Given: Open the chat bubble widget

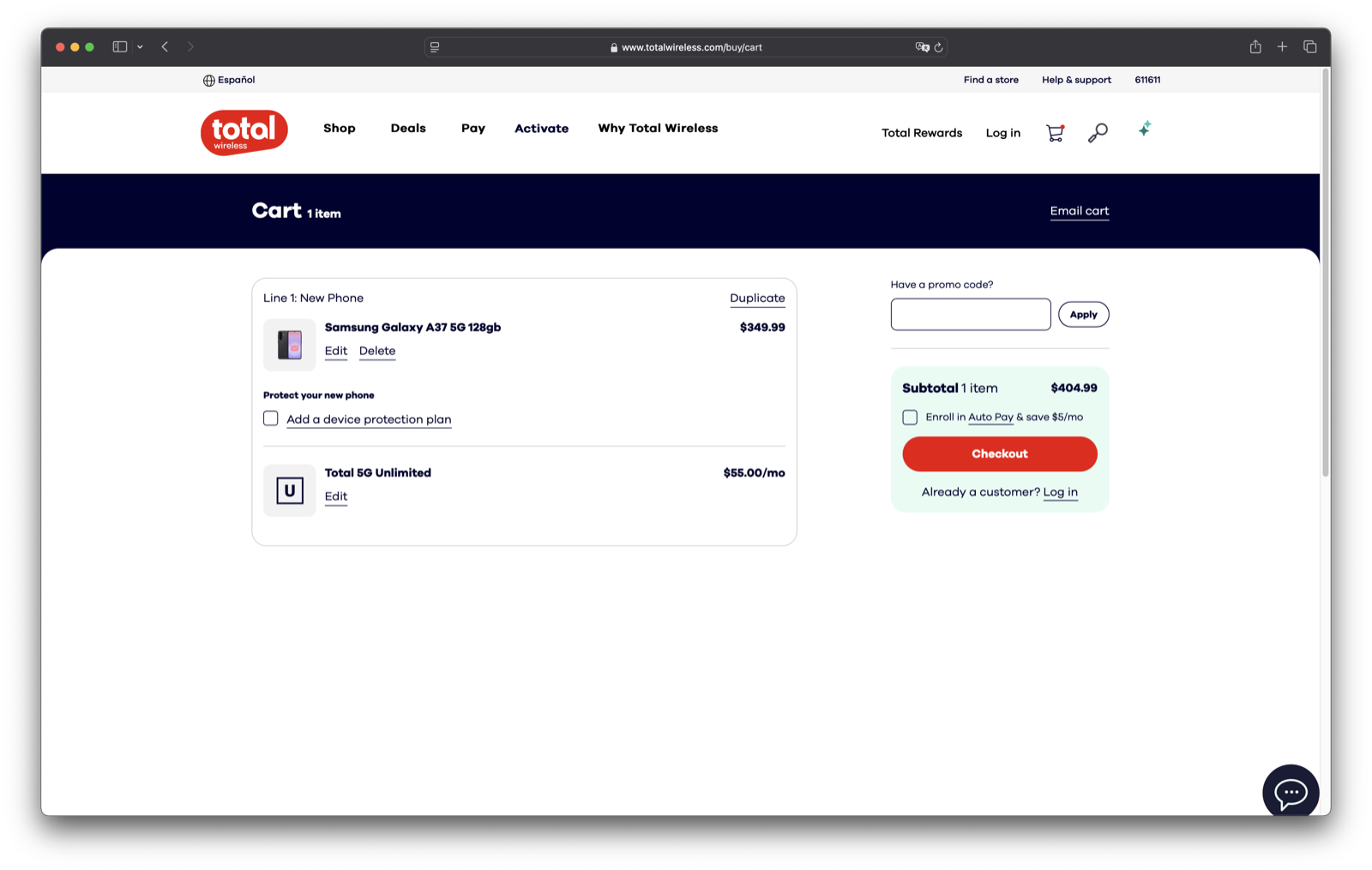Looking at the screenshot, I should point(1290,791).
